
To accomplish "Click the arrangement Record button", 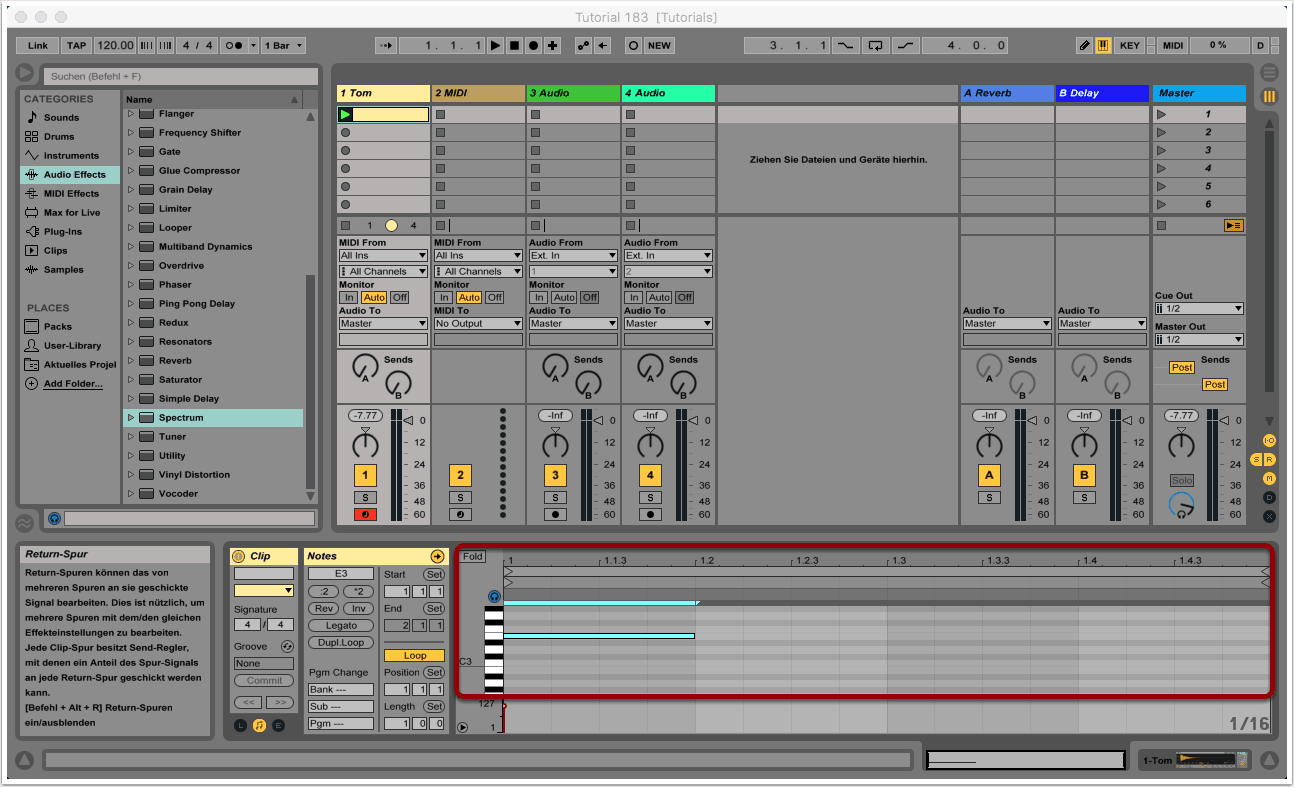I will (533, 45).
